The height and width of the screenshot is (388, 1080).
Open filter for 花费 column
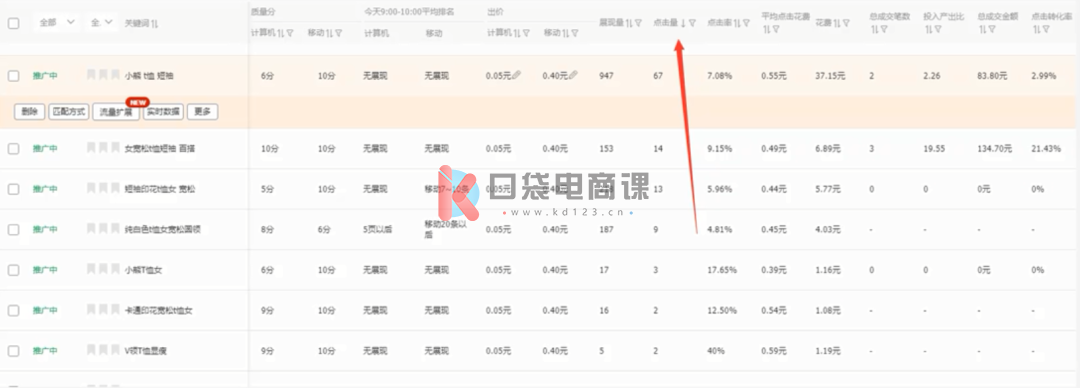point(846,23)
